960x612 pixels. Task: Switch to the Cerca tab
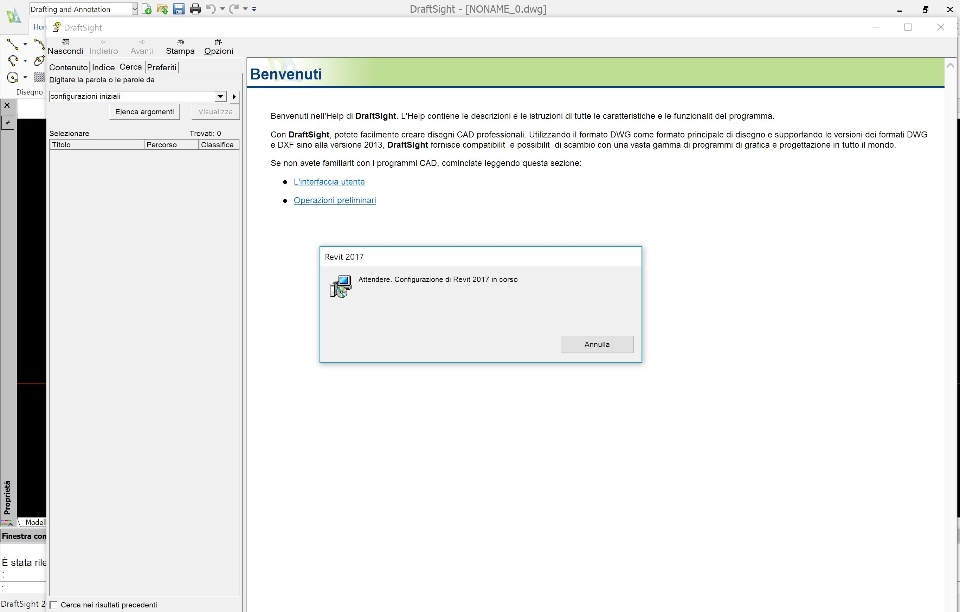click(130, 67)
